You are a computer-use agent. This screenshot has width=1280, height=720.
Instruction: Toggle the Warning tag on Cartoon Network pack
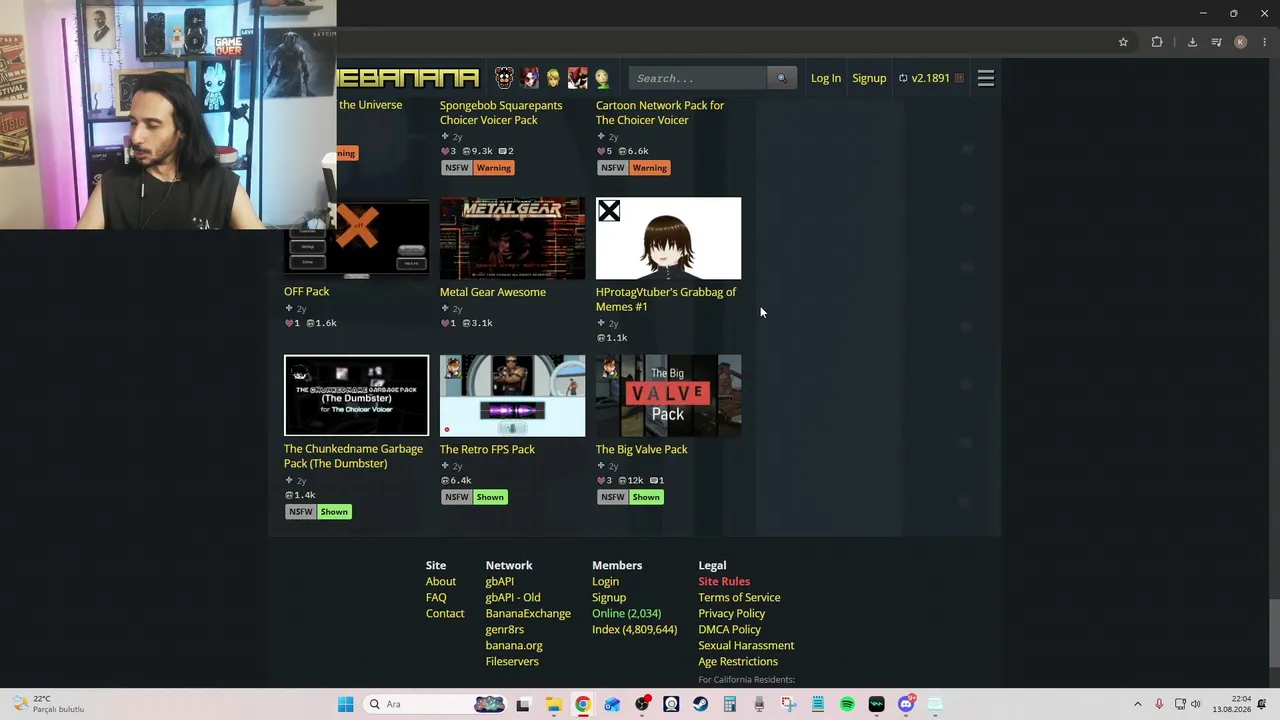(649, 168)
